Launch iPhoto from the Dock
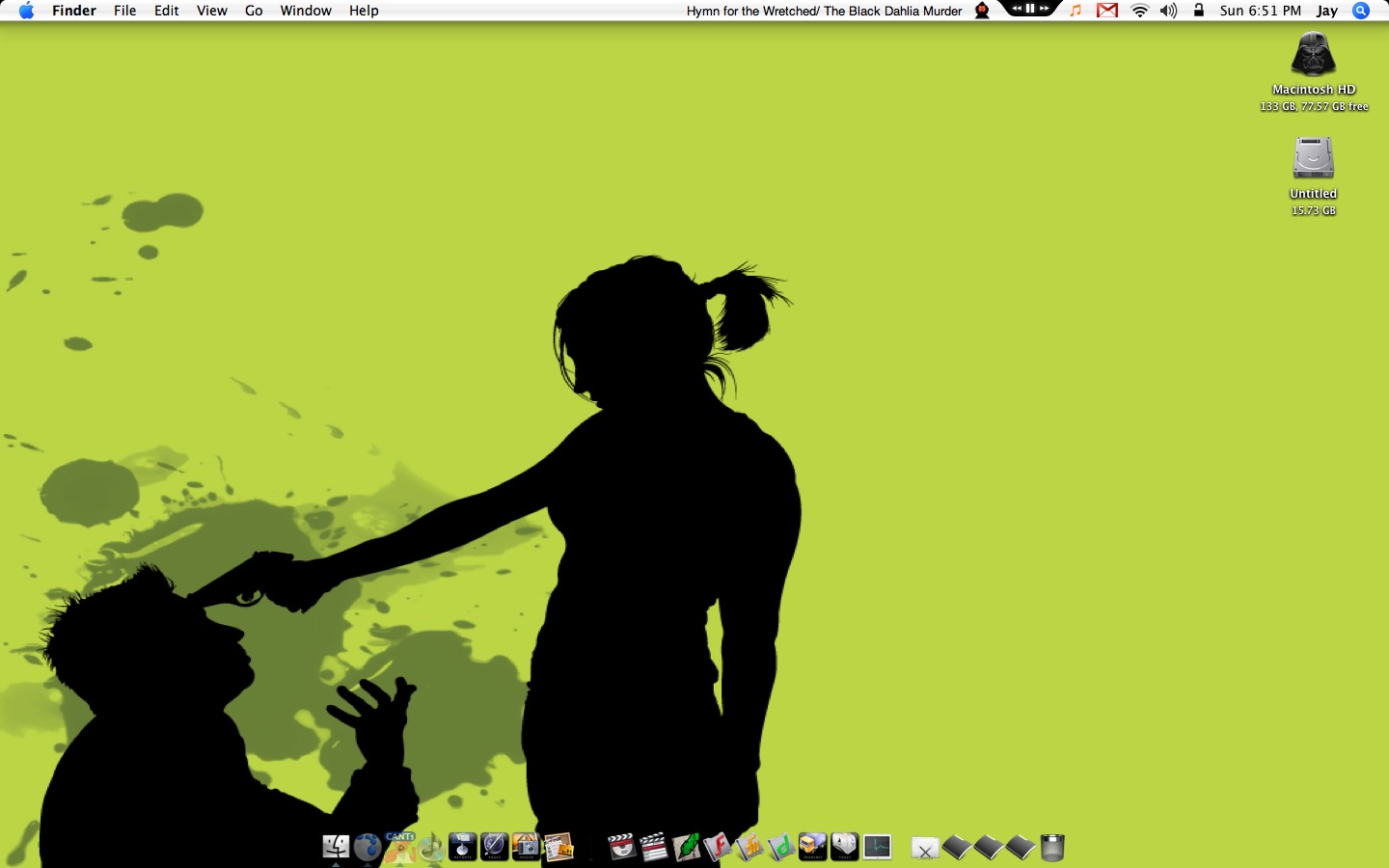The height and width of the screenshot is (868, 1389). tap(526, 847)
